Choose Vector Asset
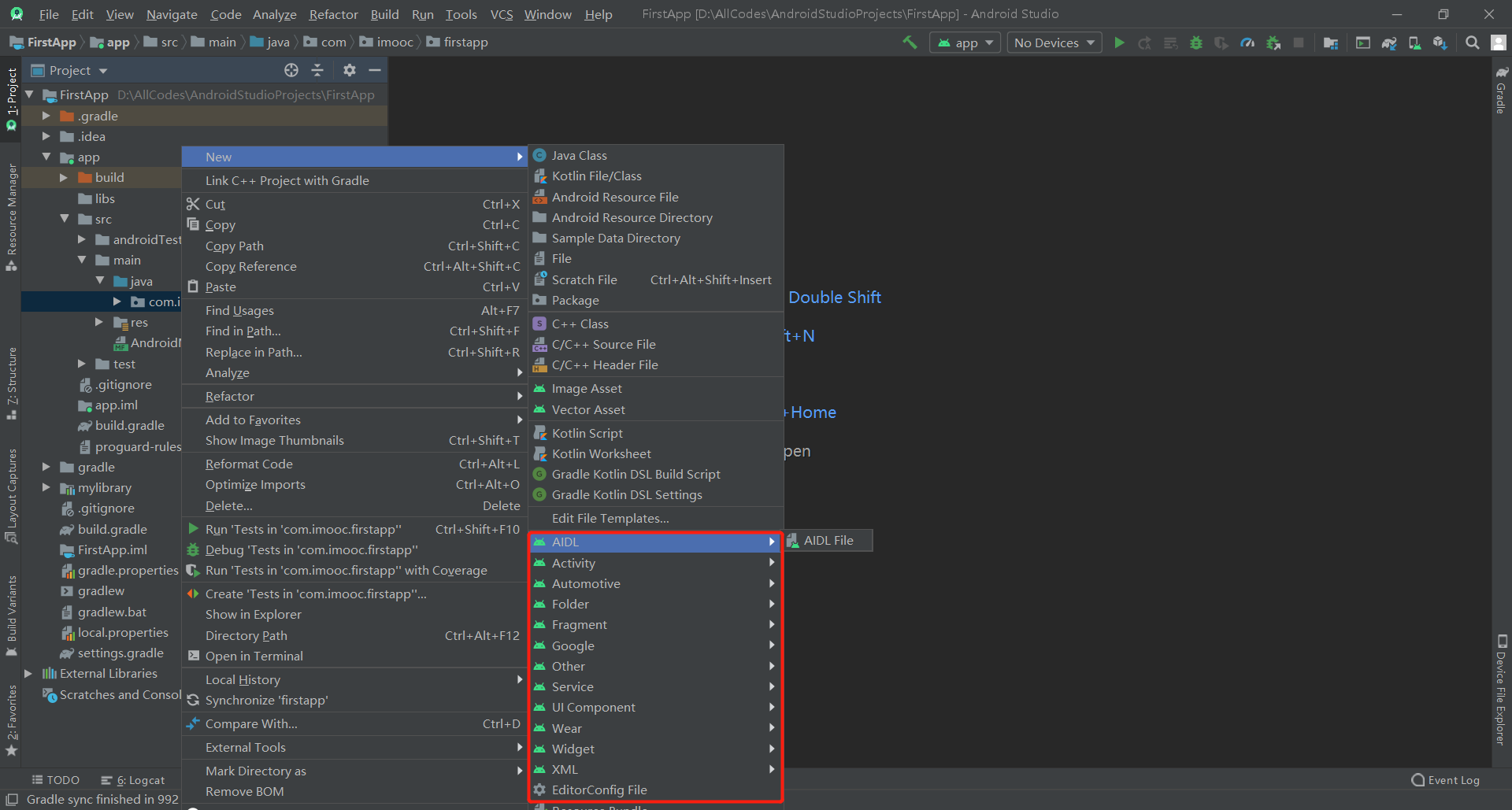 [x=655, y=409]
